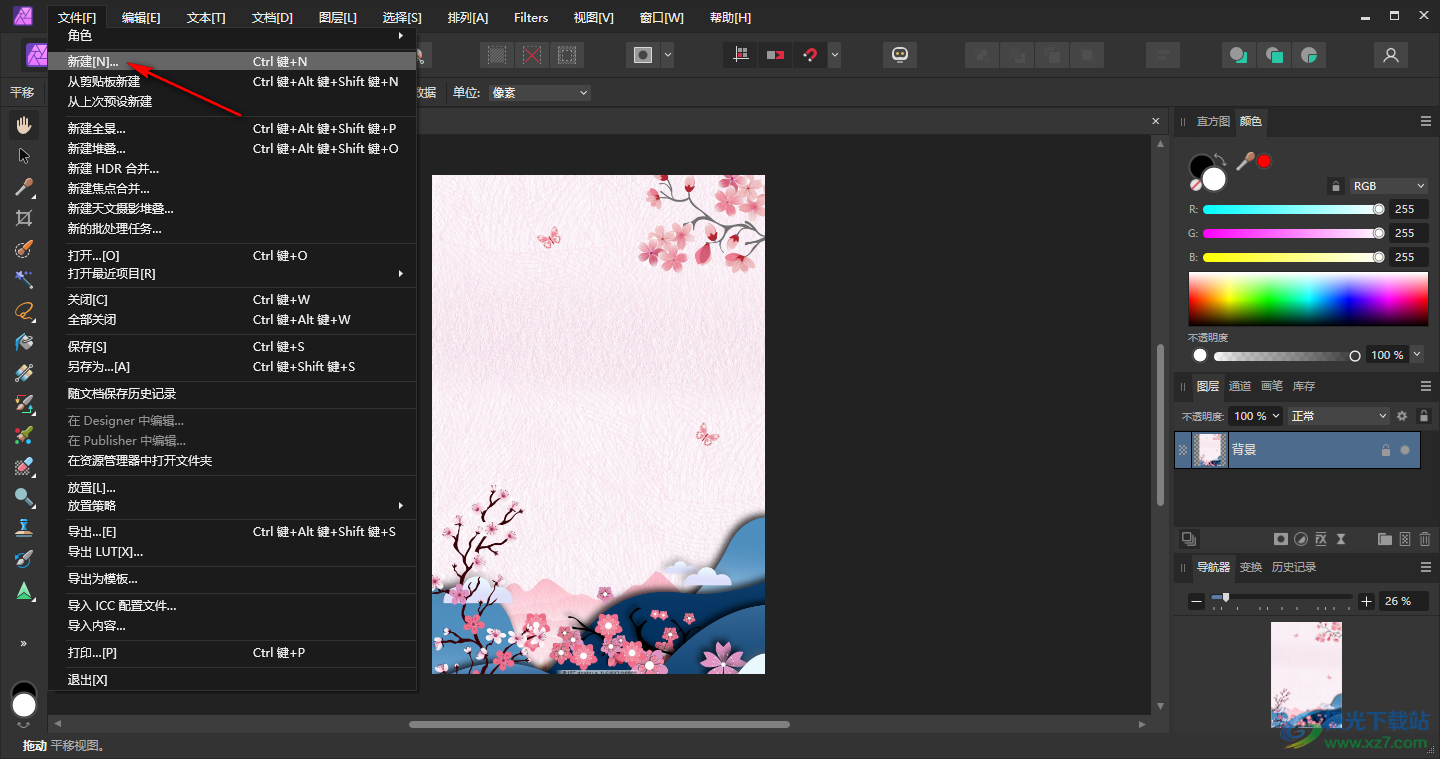Click the live filters hourglass icon
Screen dimensions: 1440x759
click(x=1341, y=539)
